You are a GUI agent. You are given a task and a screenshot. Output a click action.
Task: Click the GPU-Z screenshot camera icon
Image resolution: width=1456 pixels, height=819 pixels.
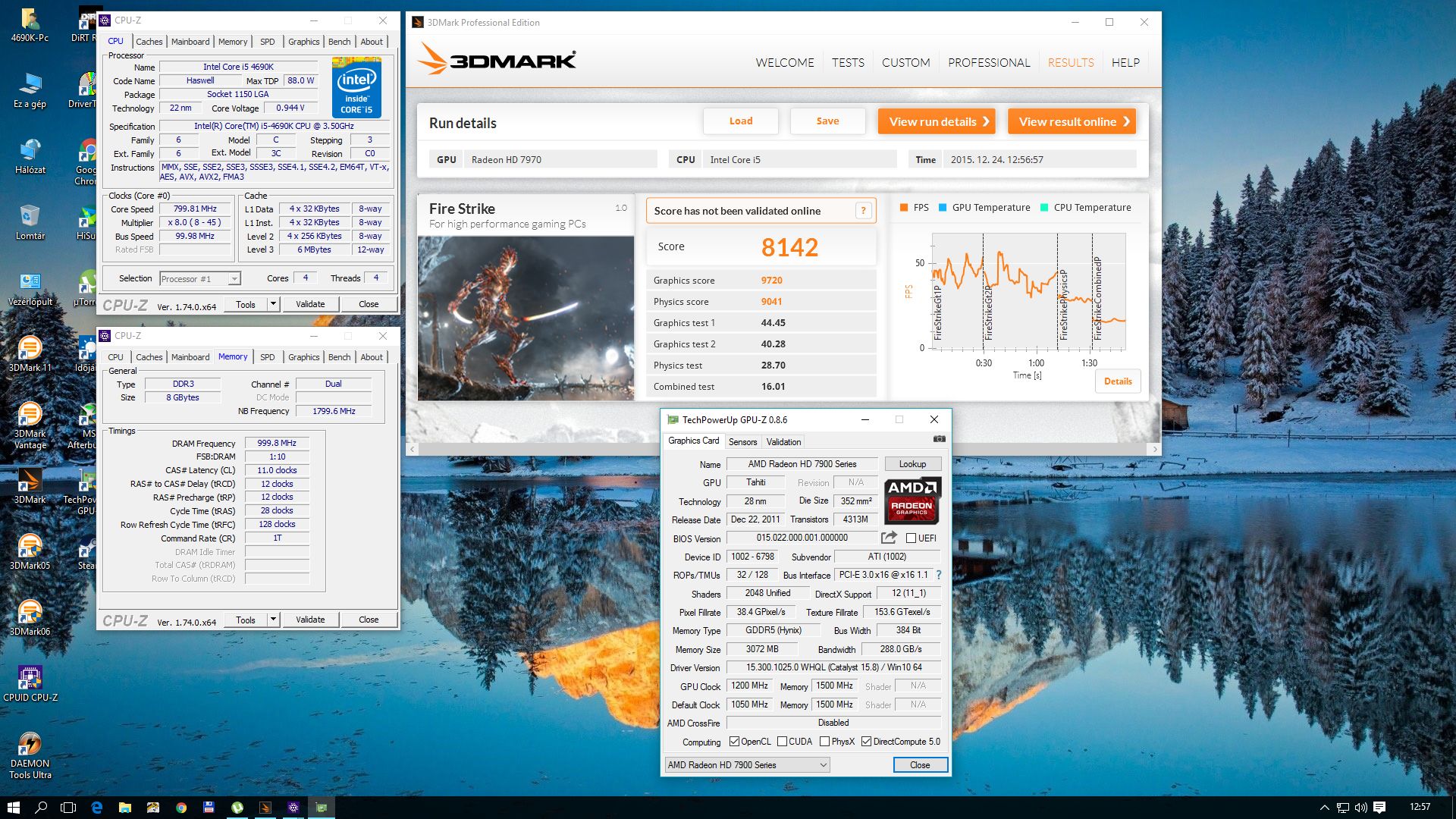(x=939, y=439)
